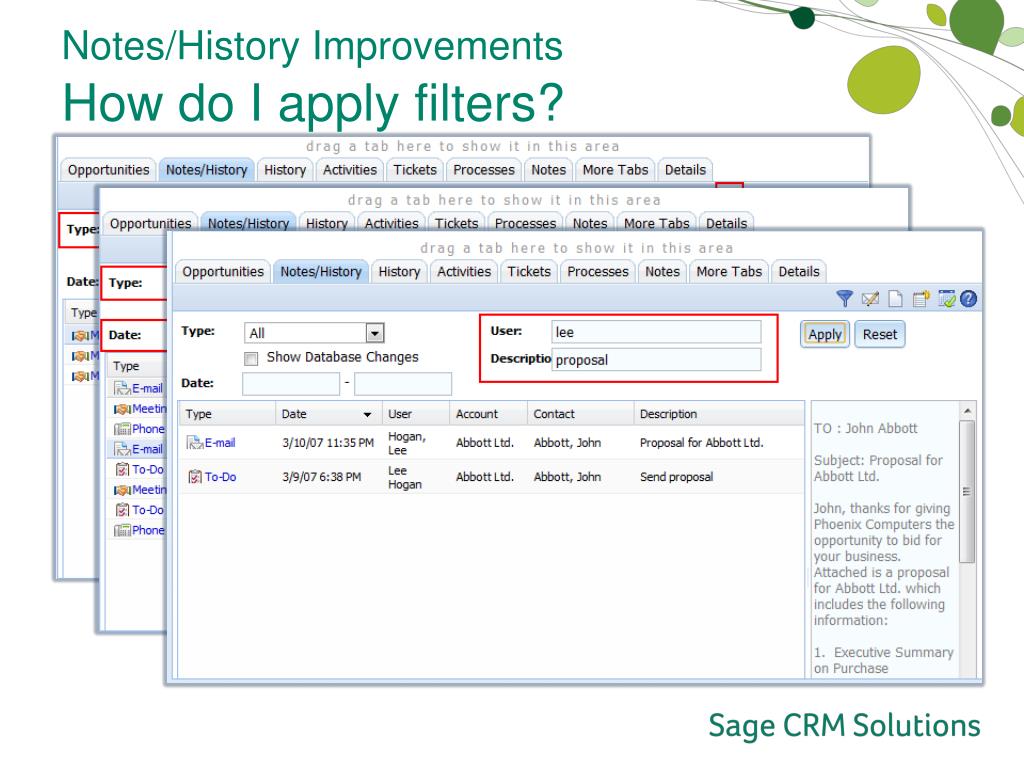Click Type column header in the middle window
Screen dimensions: 1024x768
coord(138,366)
